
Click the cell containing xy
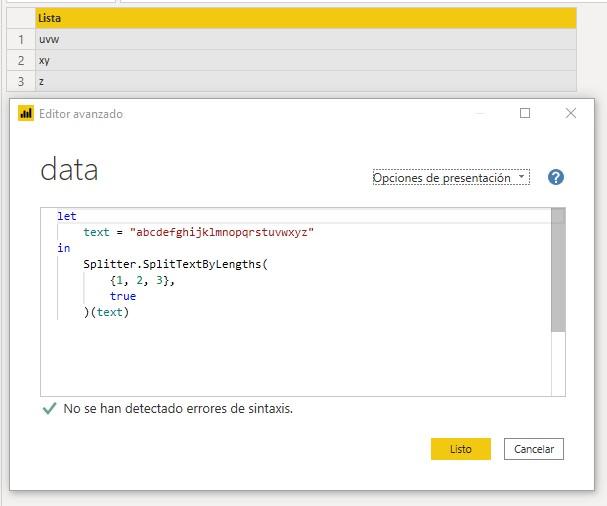[305, 60]
